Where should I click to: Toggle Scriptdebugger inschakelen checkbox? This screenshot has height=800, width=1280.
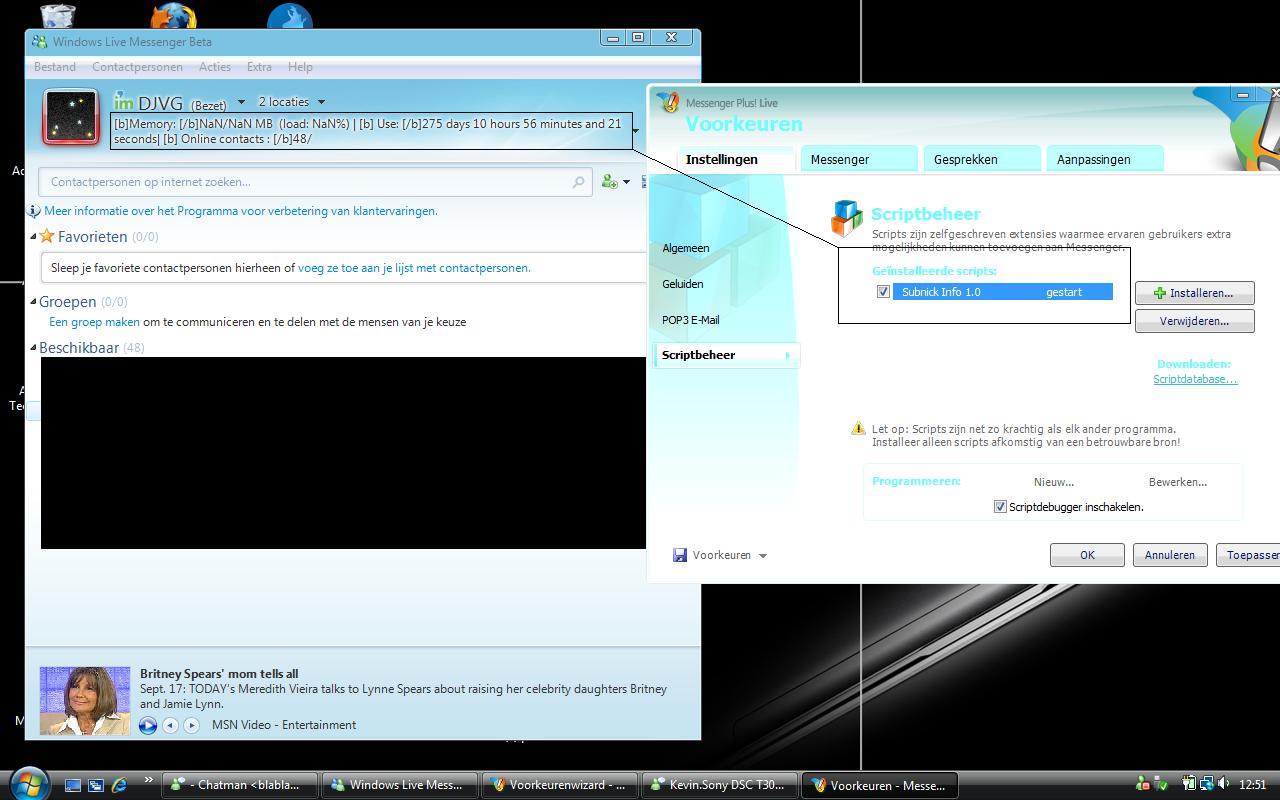(x=1000, y=507)
